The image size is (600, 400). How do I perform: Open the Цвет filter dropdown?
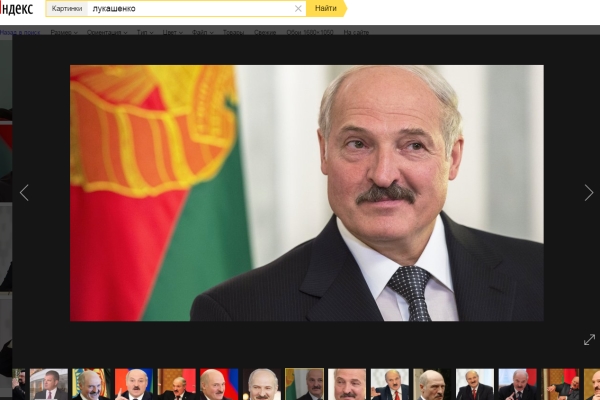[172, 32]
